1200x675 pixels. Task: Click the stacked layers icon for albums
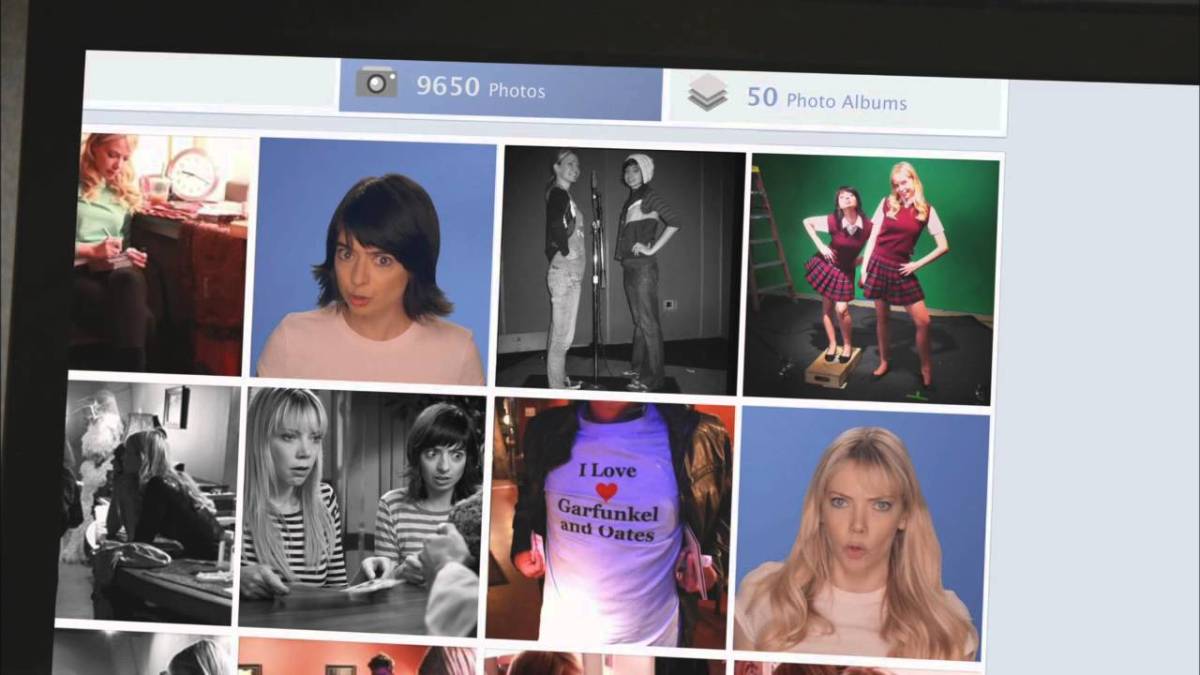707,93
